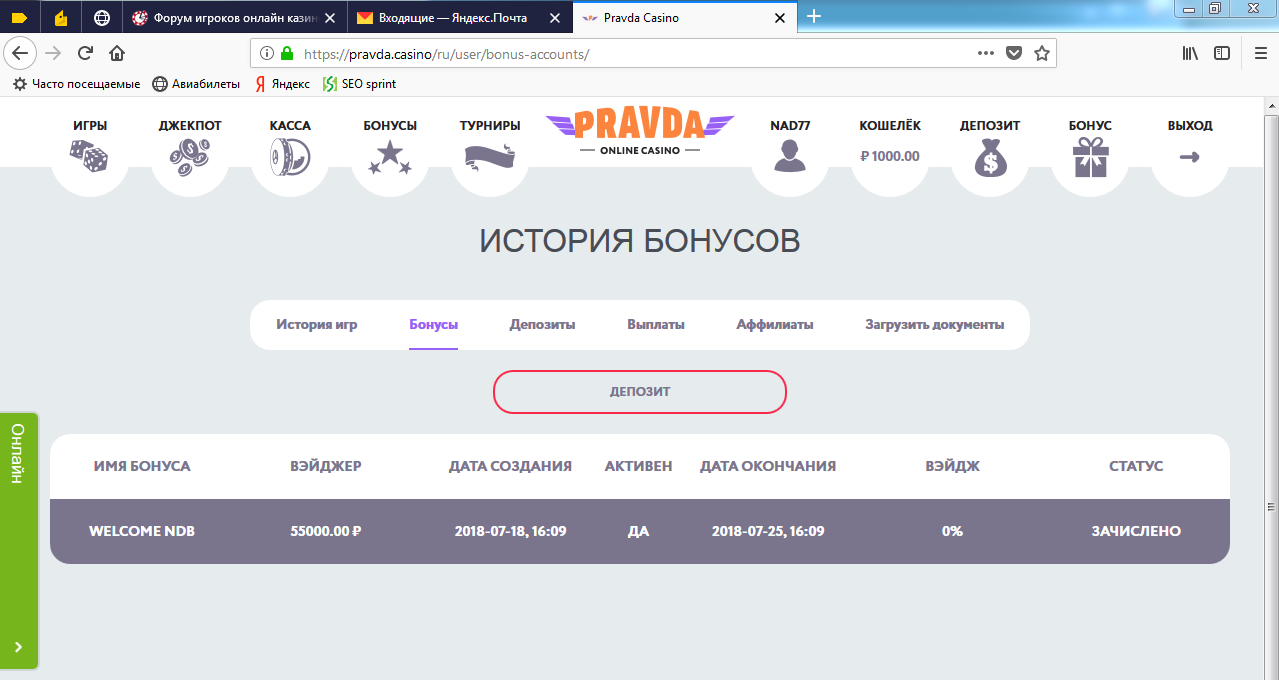Open NAD77 user profile icon
The height and width of the screenshot is (680, 1279).
[790, 157]
